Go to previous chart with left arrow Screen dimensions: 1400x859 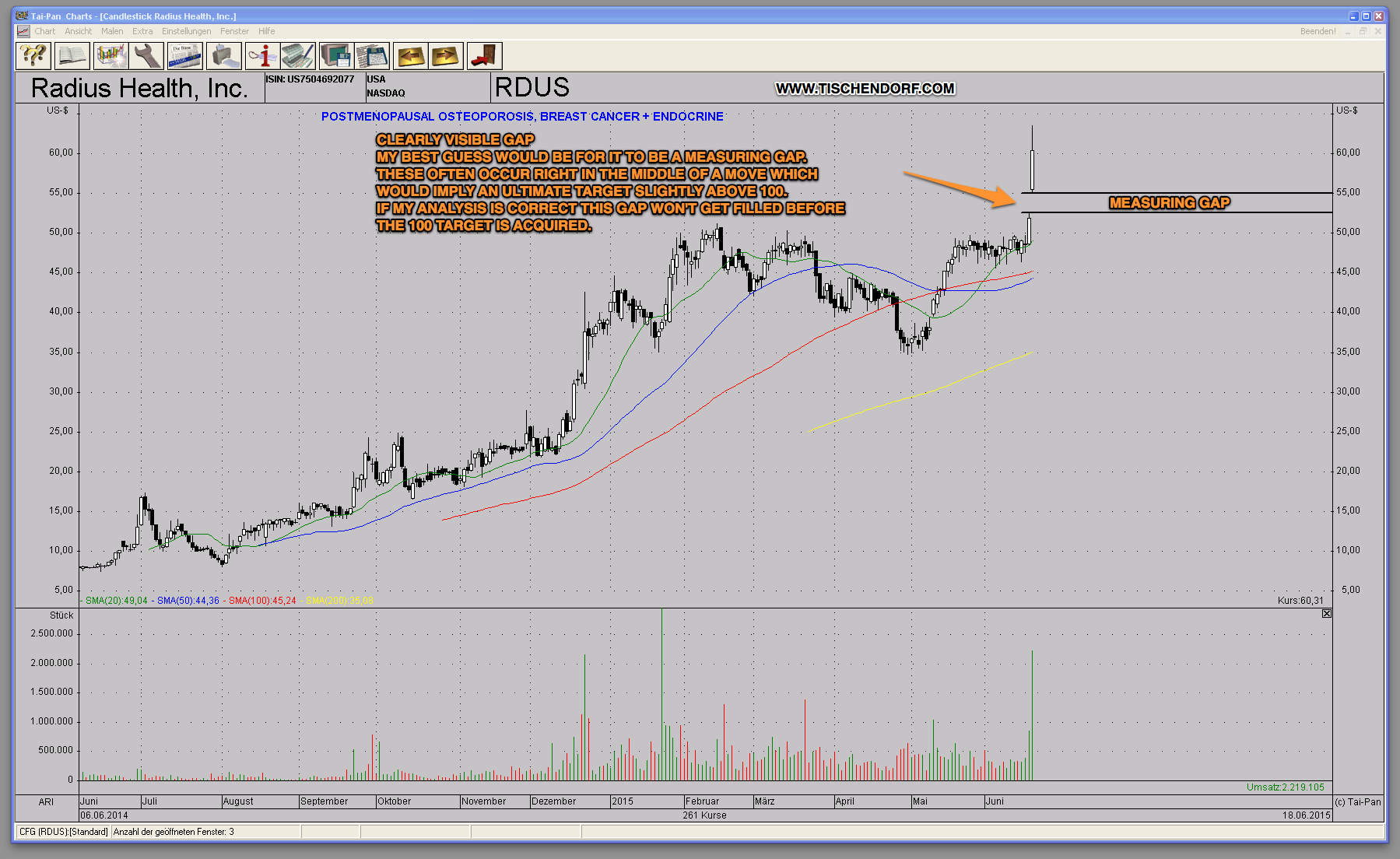[x=410, y=56]
